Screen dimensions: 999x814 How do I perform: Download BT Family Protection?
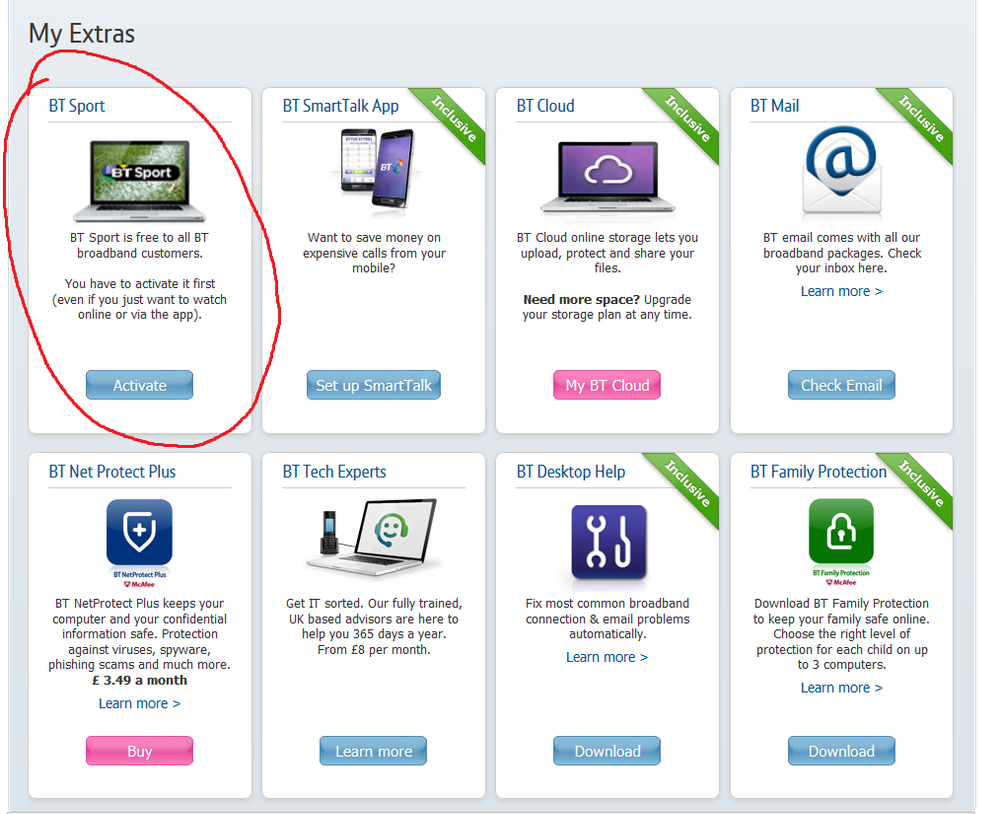click(x=842, y=751)
